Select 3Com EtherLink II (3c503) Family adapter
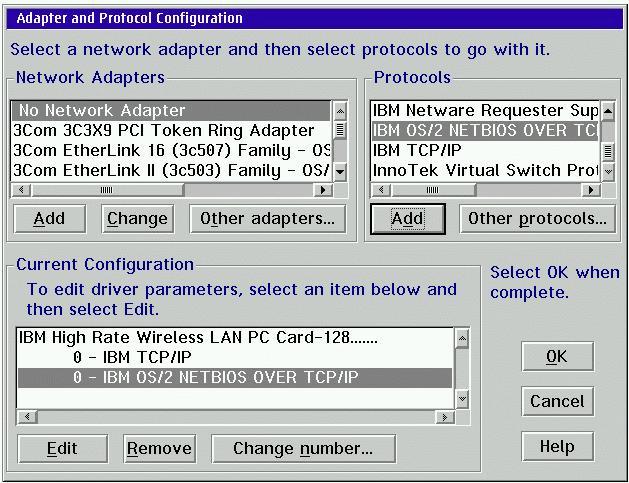Screen dimensions: 629x483 click(171, 170)
